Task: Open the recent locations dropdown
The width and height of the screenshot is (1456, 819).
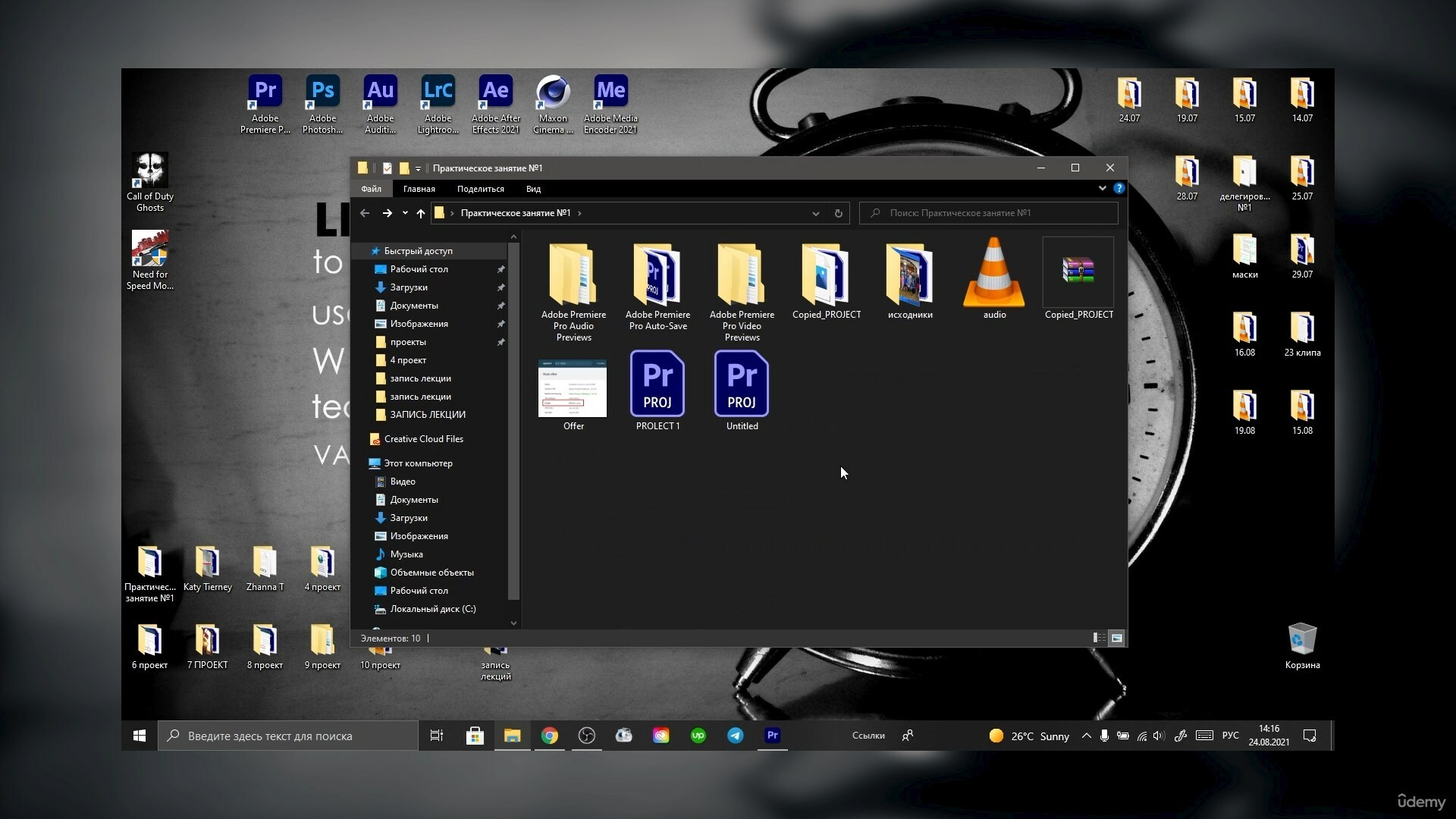Action: click(405, 213)
